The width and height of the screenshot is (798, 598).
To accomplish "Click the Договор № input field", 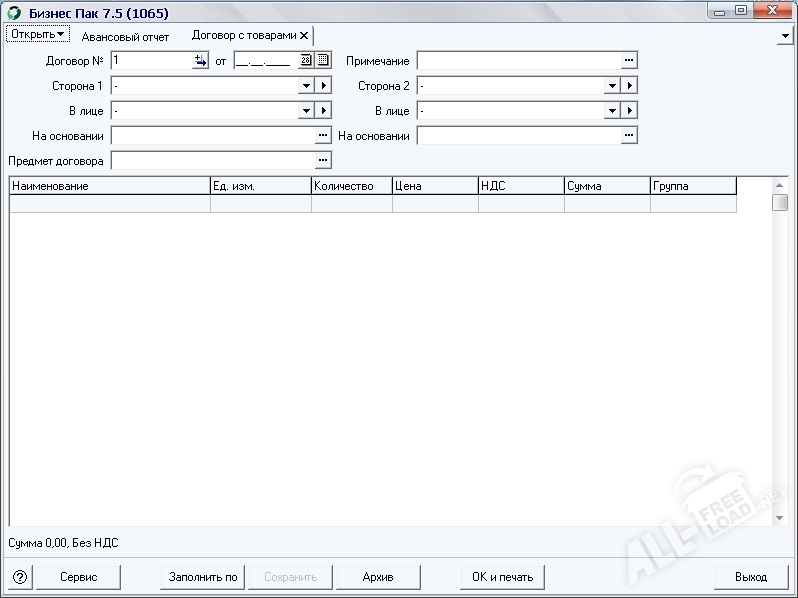I will (151, 61).
